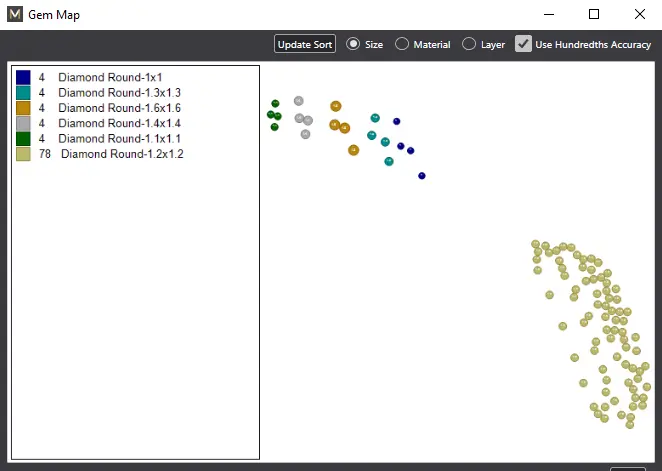This screenshot has height=471, width=662.
Task: Select Diamond Round-1x1 list entry
Action: [x=108, y=77]
